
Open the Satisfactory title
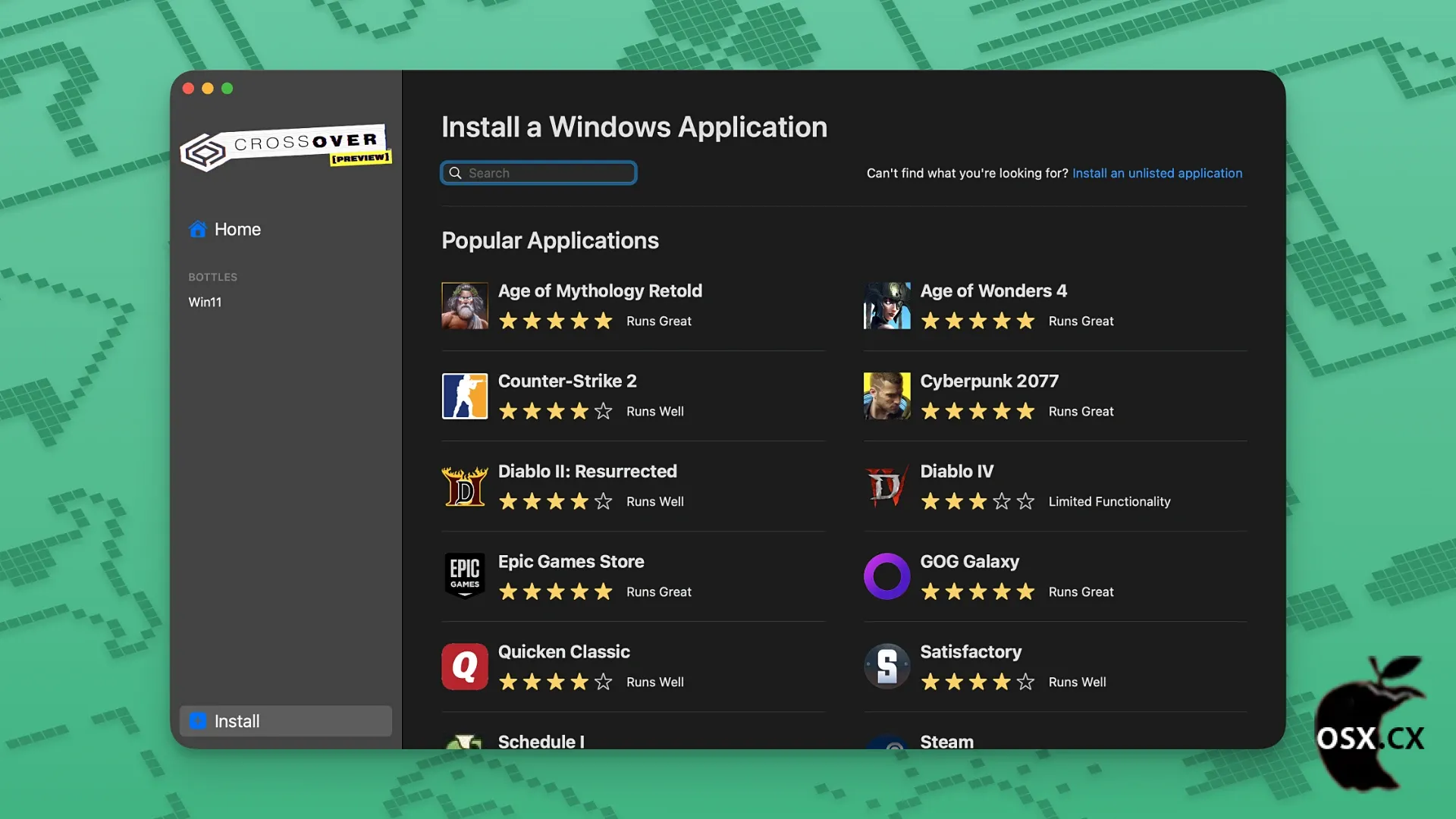point(971,652)
